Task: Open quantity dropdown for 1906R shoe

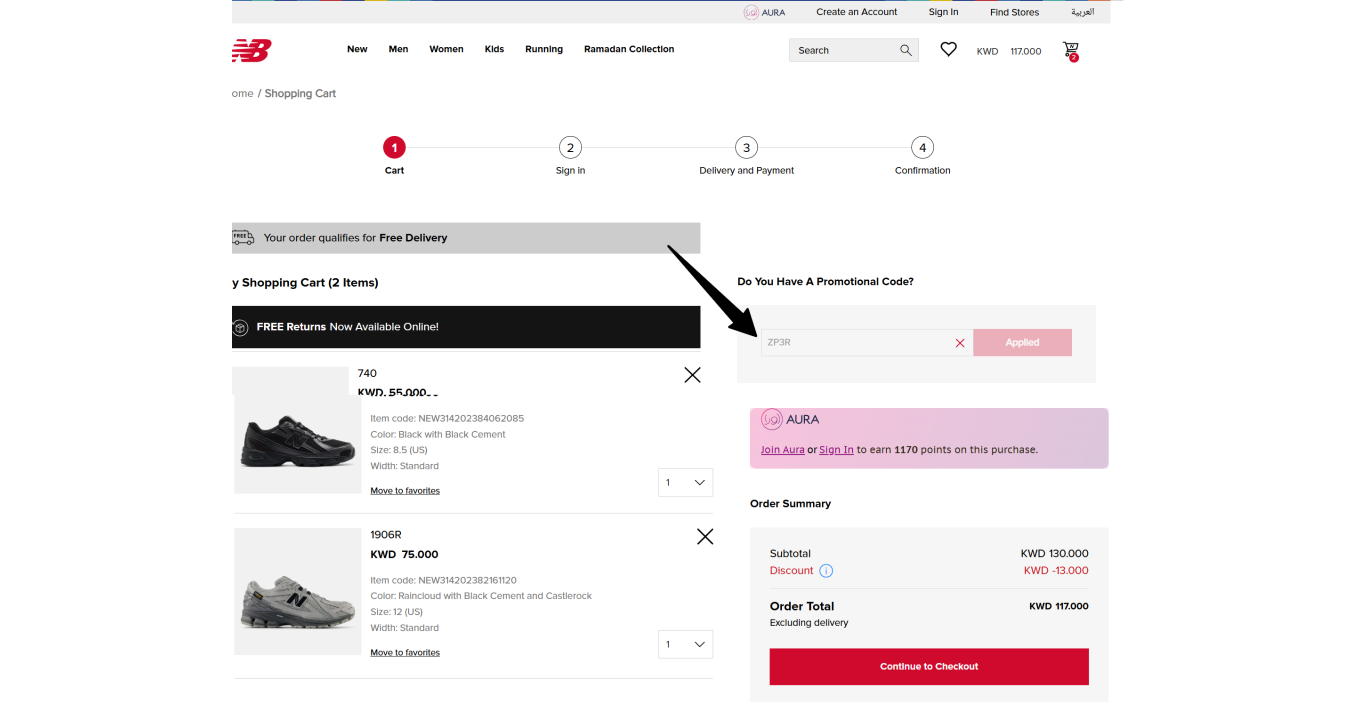Action: (686, 644)
